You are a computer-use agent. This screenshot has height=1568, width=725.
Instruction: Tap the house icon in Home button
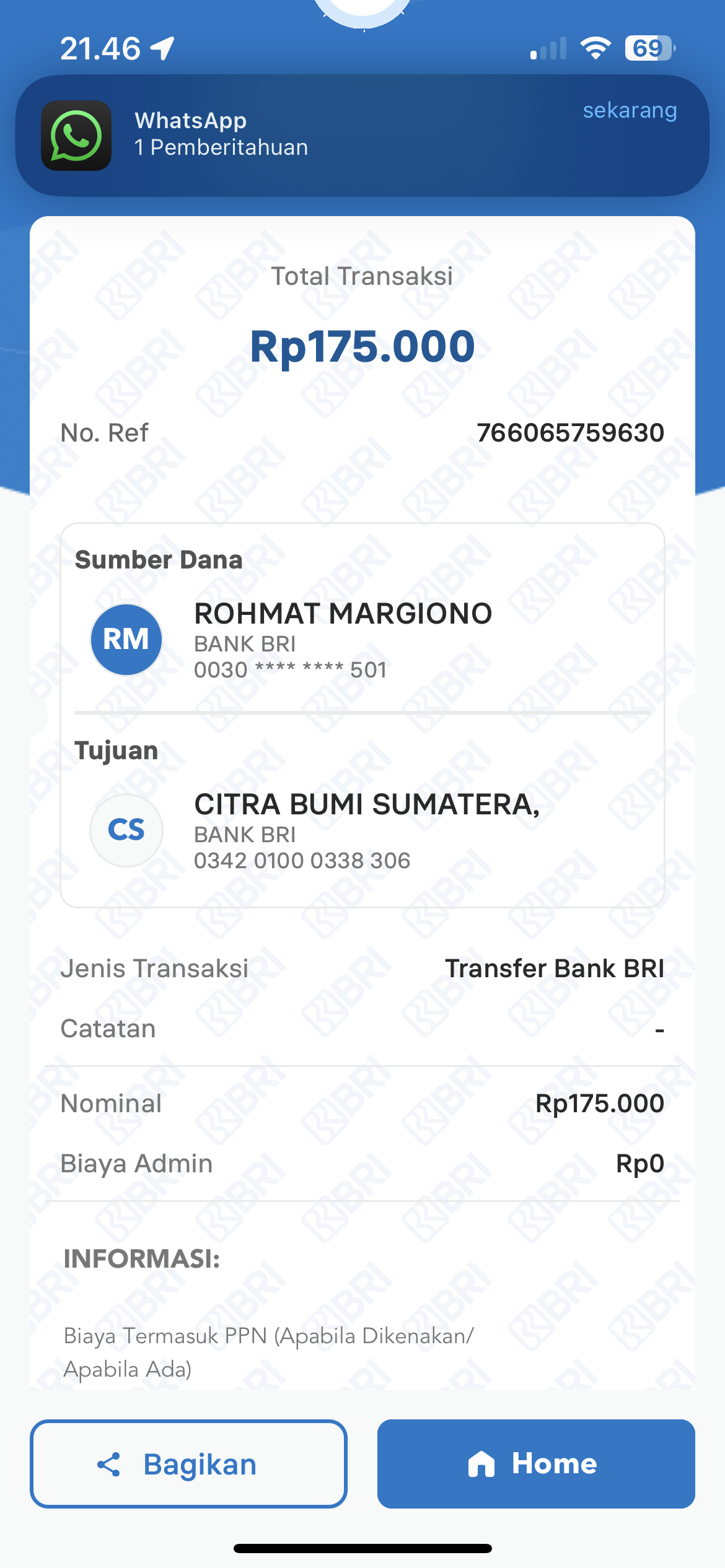click(481, 1464)
